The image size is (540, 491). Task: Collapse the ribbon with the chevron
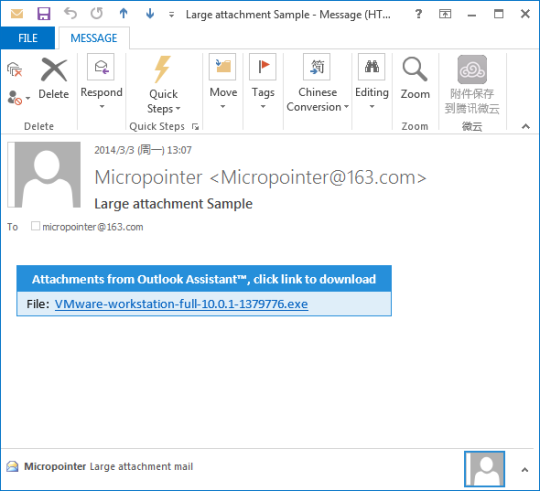pyautogui.click(x=525, y=126)
